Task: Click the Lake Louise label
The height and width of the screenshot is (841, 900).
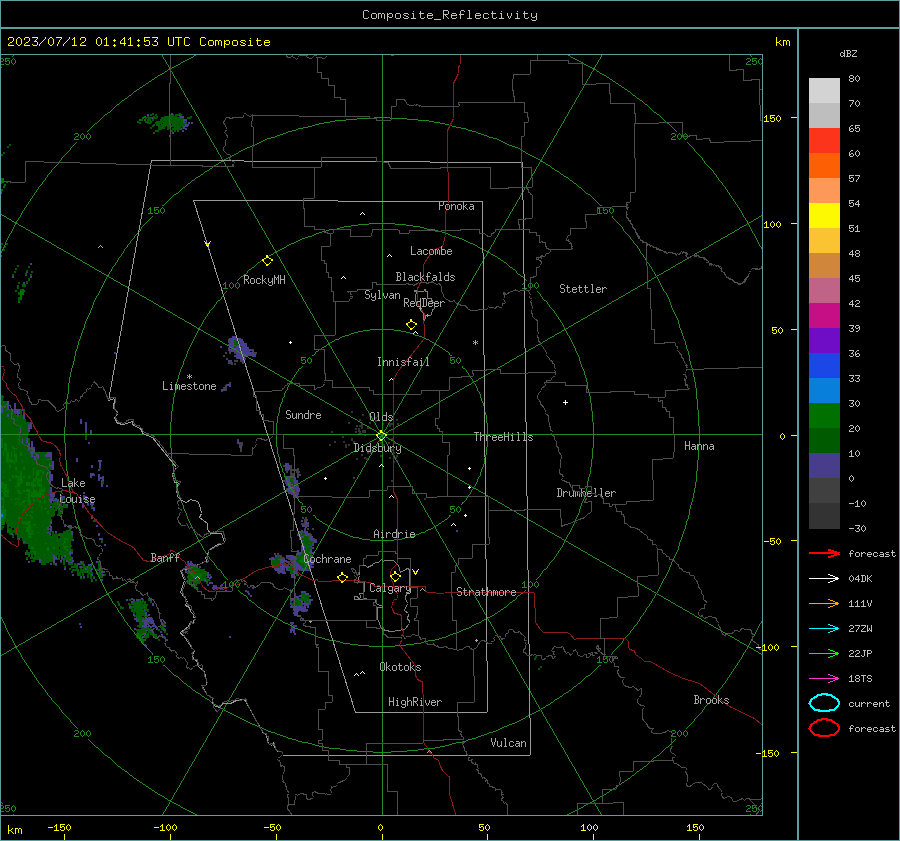Action: [77, 491]
